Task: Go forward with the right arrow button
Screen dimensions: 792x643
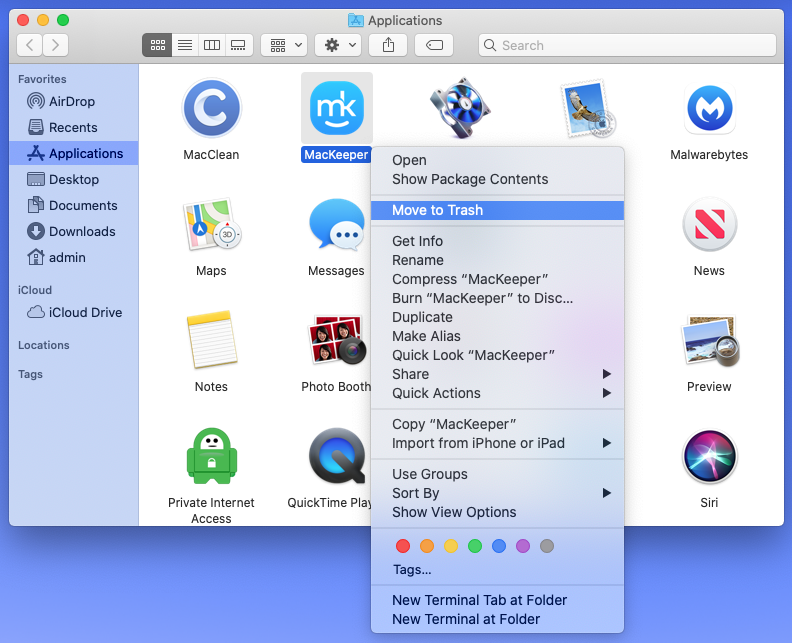Action: point(56,45)
